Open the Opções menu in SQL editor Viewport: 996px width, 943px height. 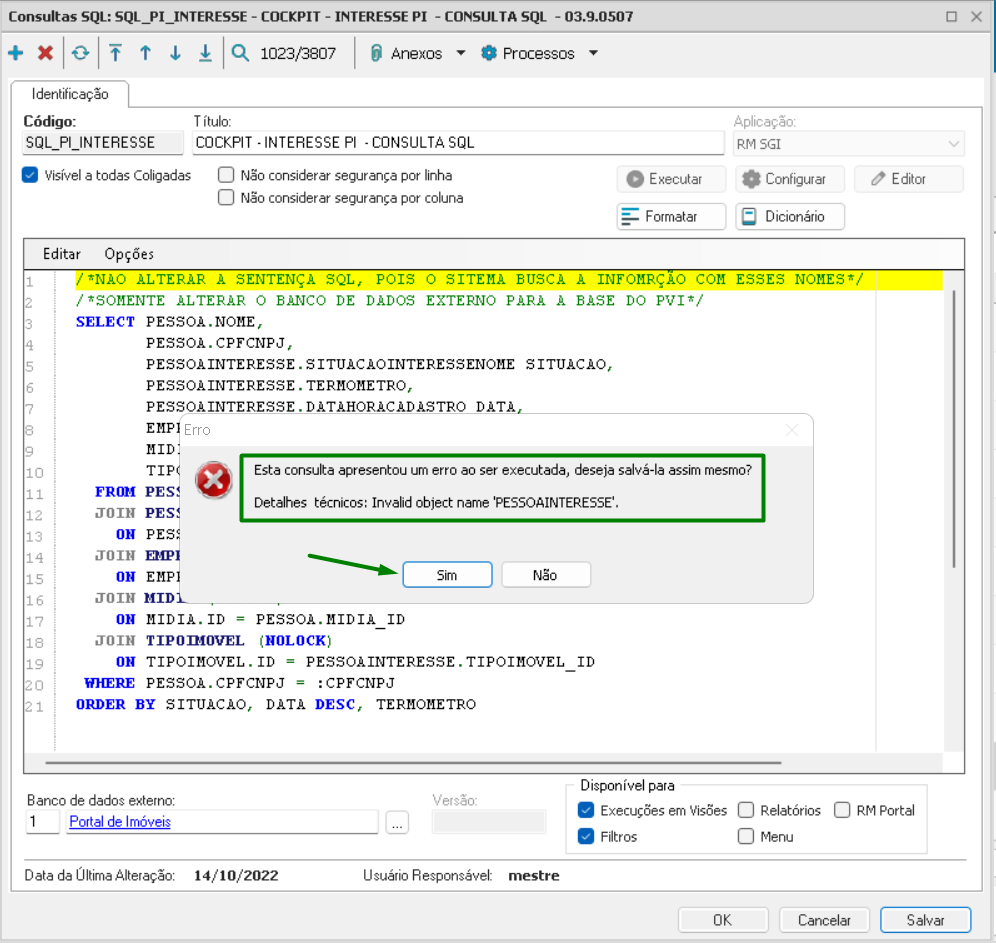(129, 254)
